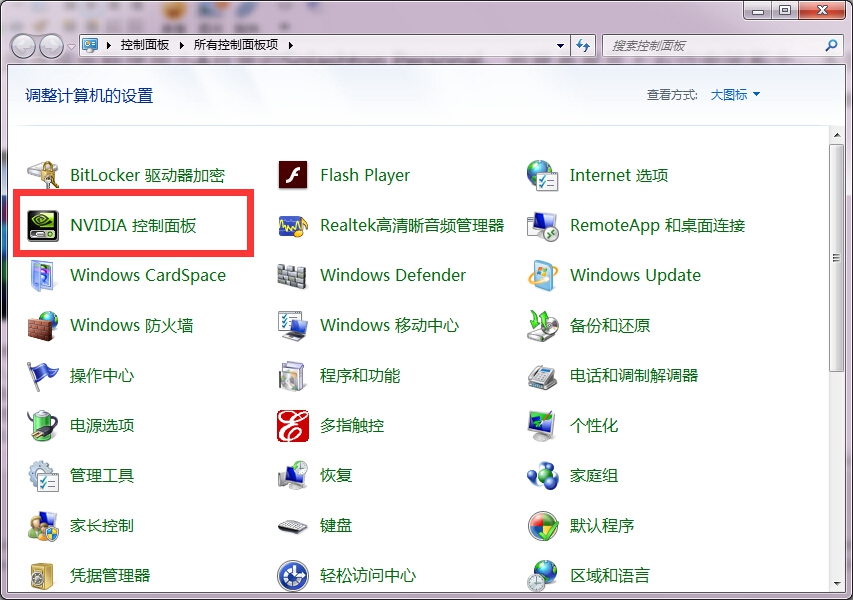Open the RemoteApp and desktop connections icon
The width and height of the screenshot is (853, 600).
tap(542, 225)
